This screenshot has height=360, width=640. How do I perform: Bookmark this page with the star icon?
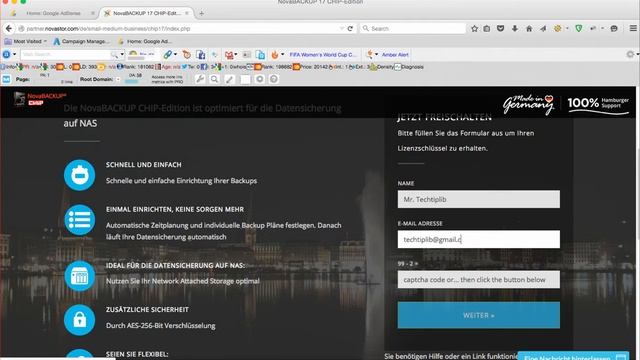(474, 29)
